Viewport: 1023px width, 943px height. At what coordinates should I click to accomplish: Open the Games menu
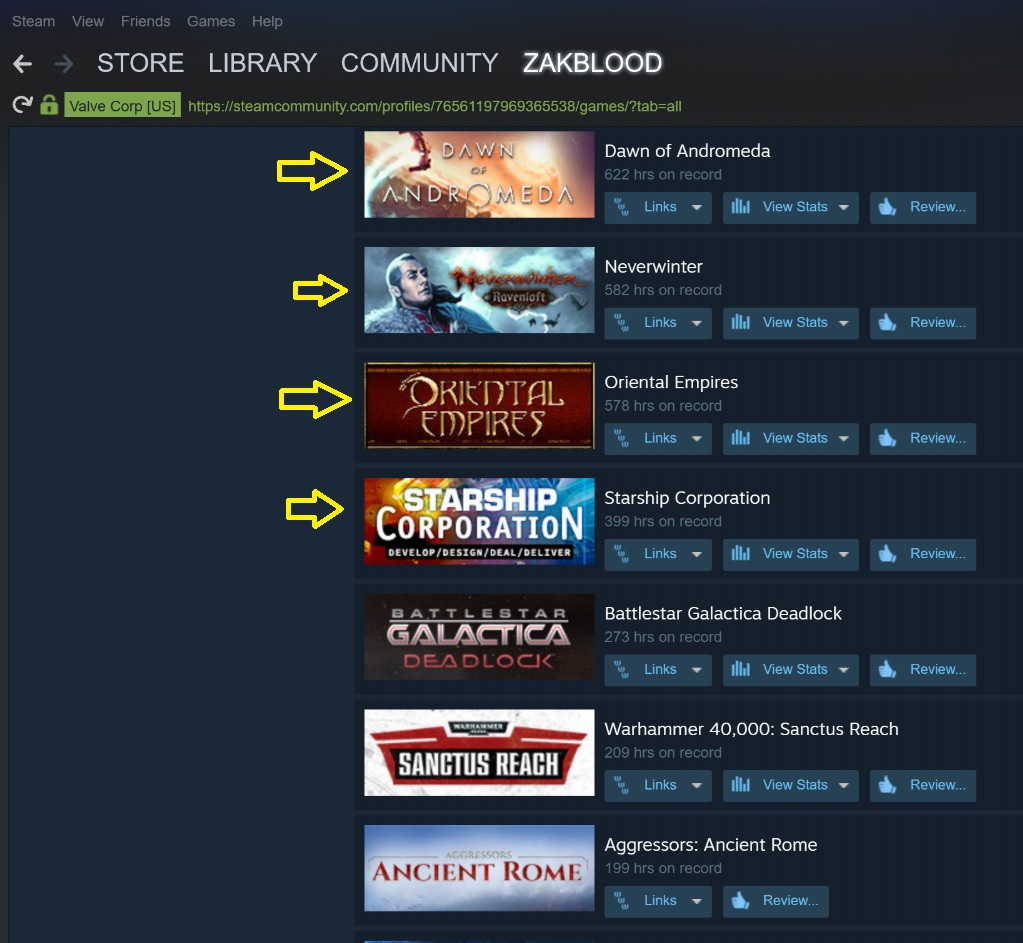211,22
